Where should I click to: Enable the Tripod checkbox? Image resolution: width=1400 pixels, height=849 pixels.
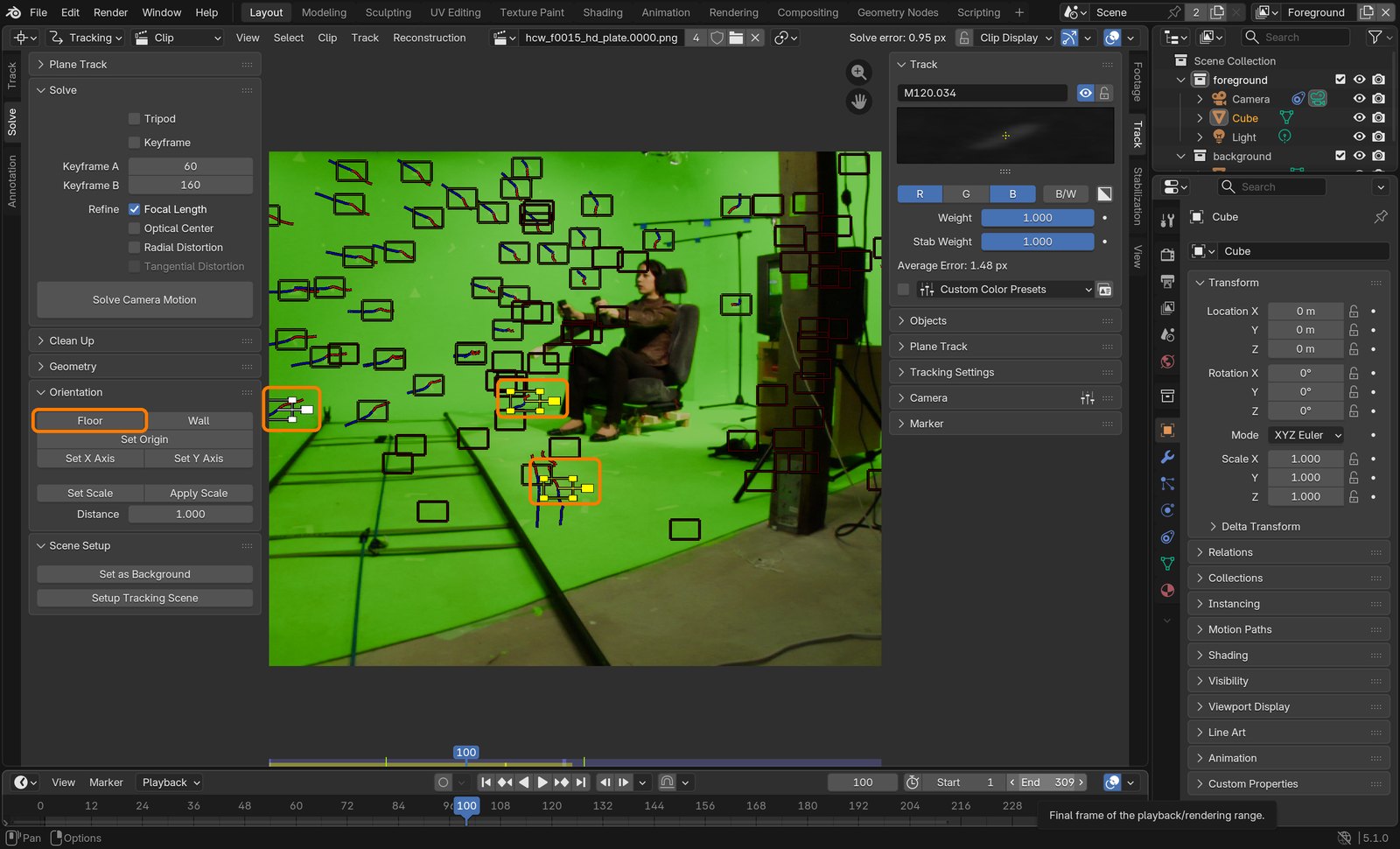tap(135, 119)
